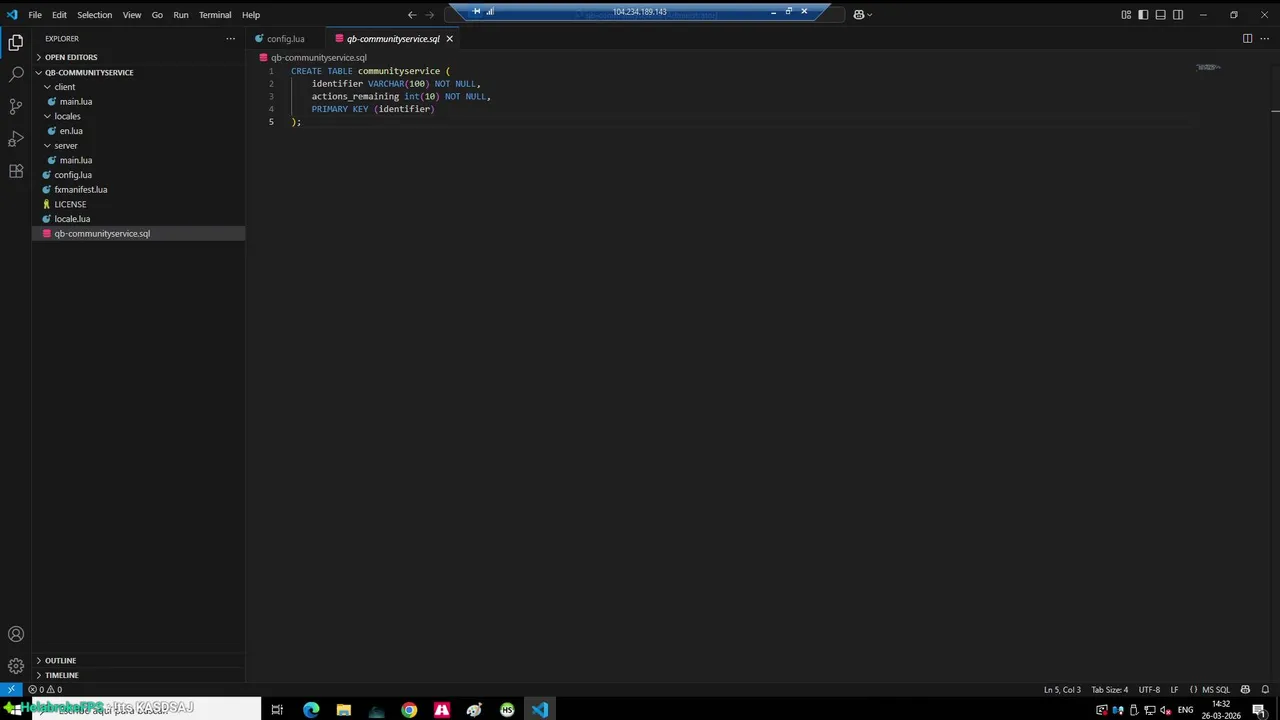Open the editor More Actions ellipsis
Viewport: 1280px width, 720px height.
point(1264,39)
